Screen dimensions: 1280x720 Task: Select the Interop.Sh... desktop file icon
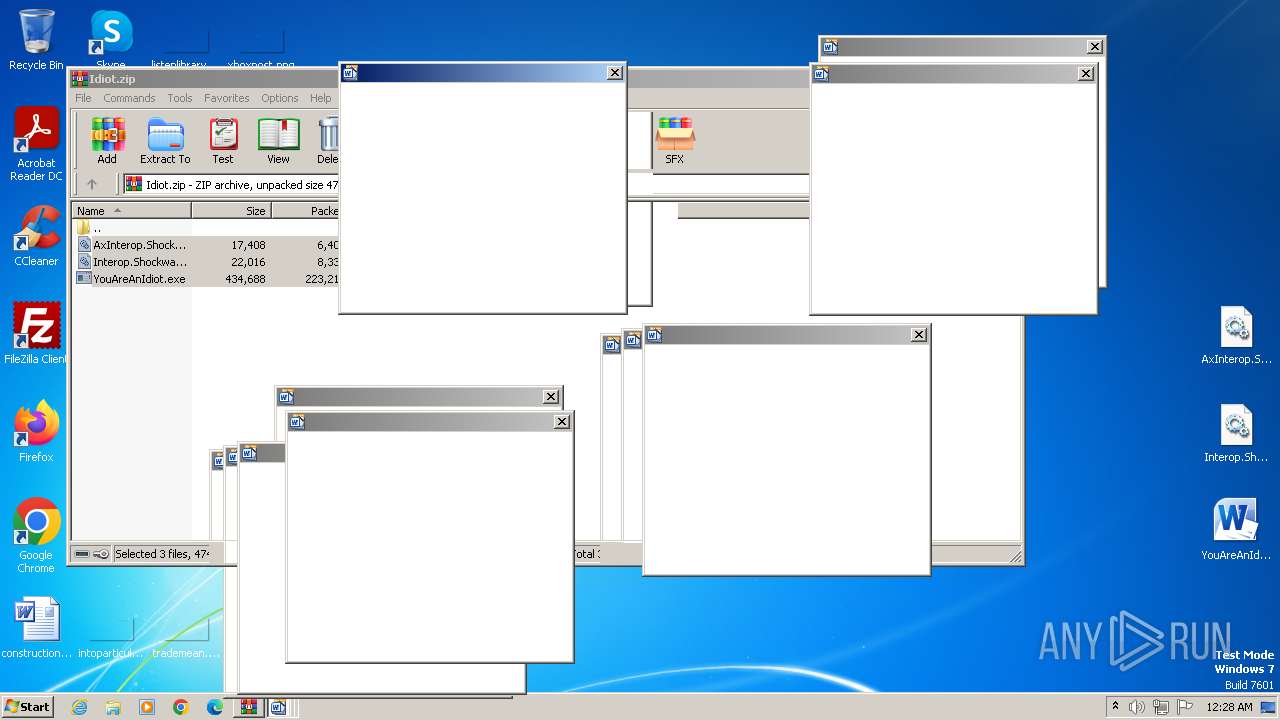1236,434
